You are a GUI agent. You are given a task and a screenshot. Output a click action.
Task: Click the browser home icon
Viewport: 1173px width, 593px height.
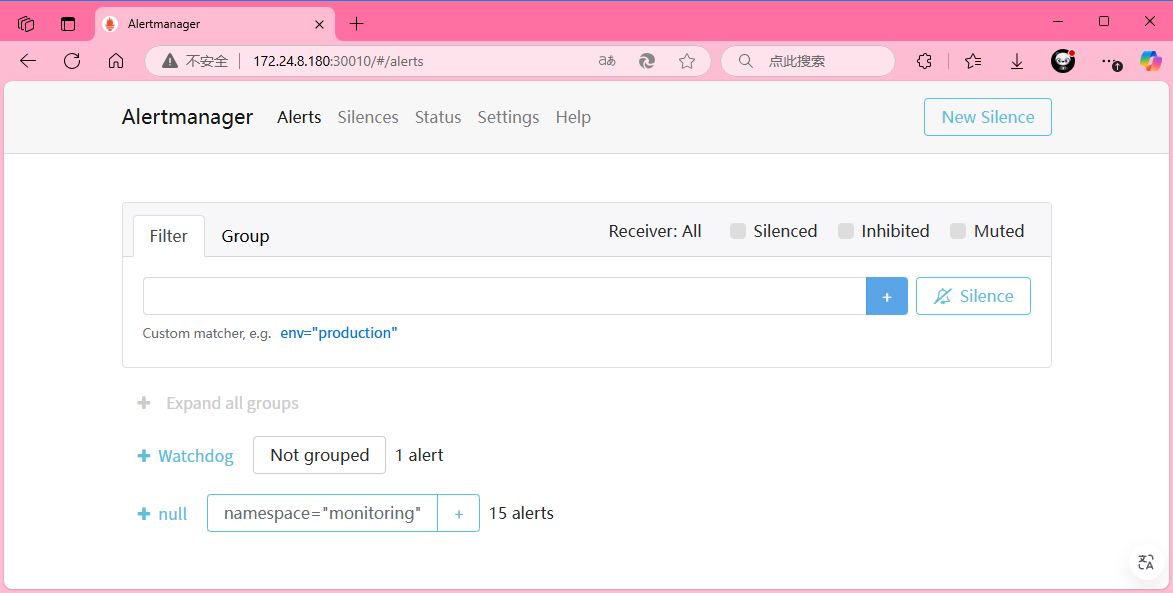(116, 61)
